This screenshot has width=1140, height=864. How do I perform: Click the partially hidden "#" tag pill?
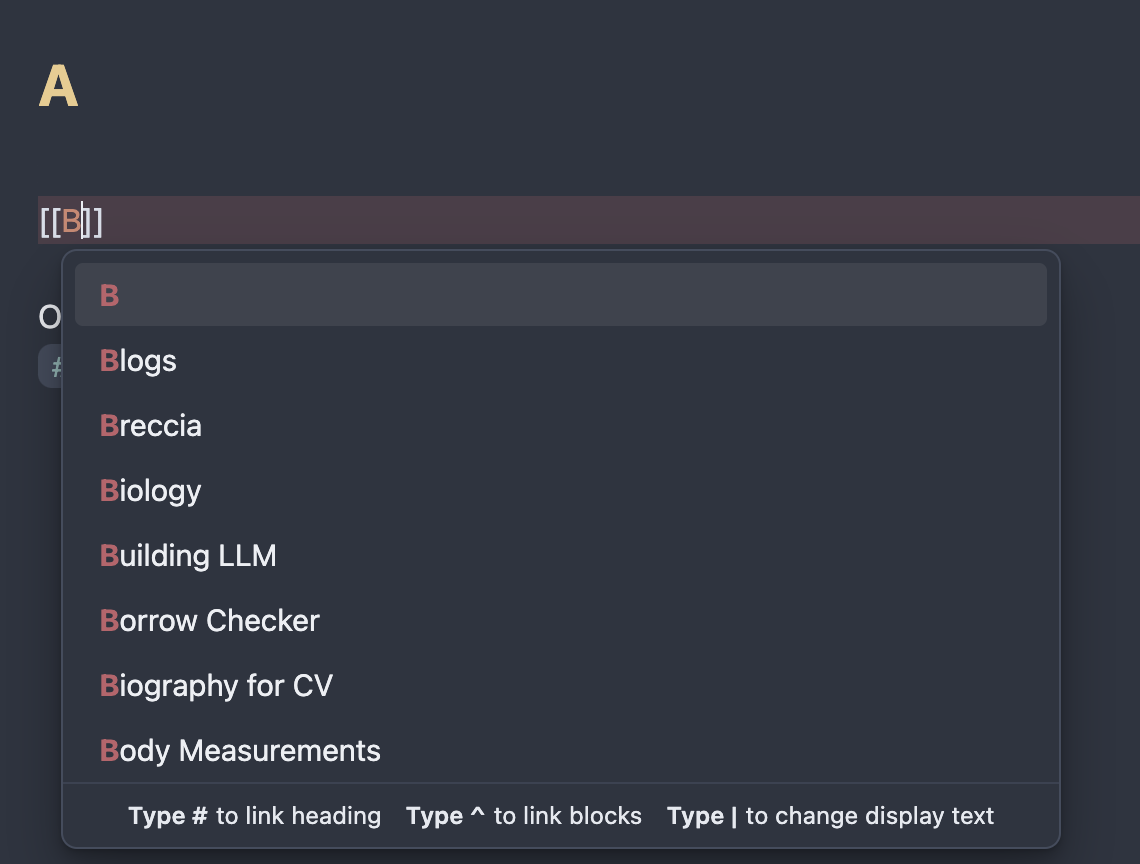[x=51, y=367]
